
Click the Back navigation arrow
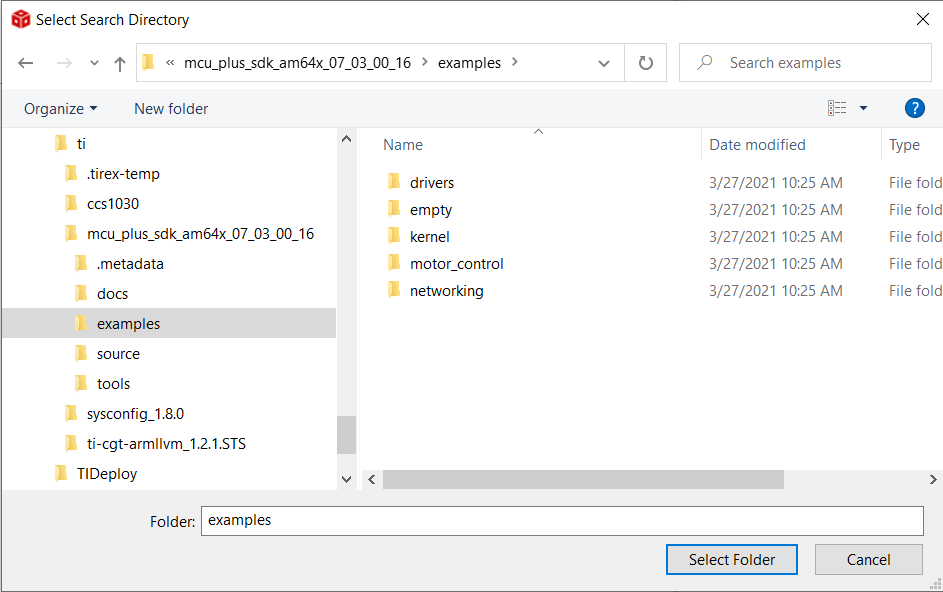click(x=26, y=63)
